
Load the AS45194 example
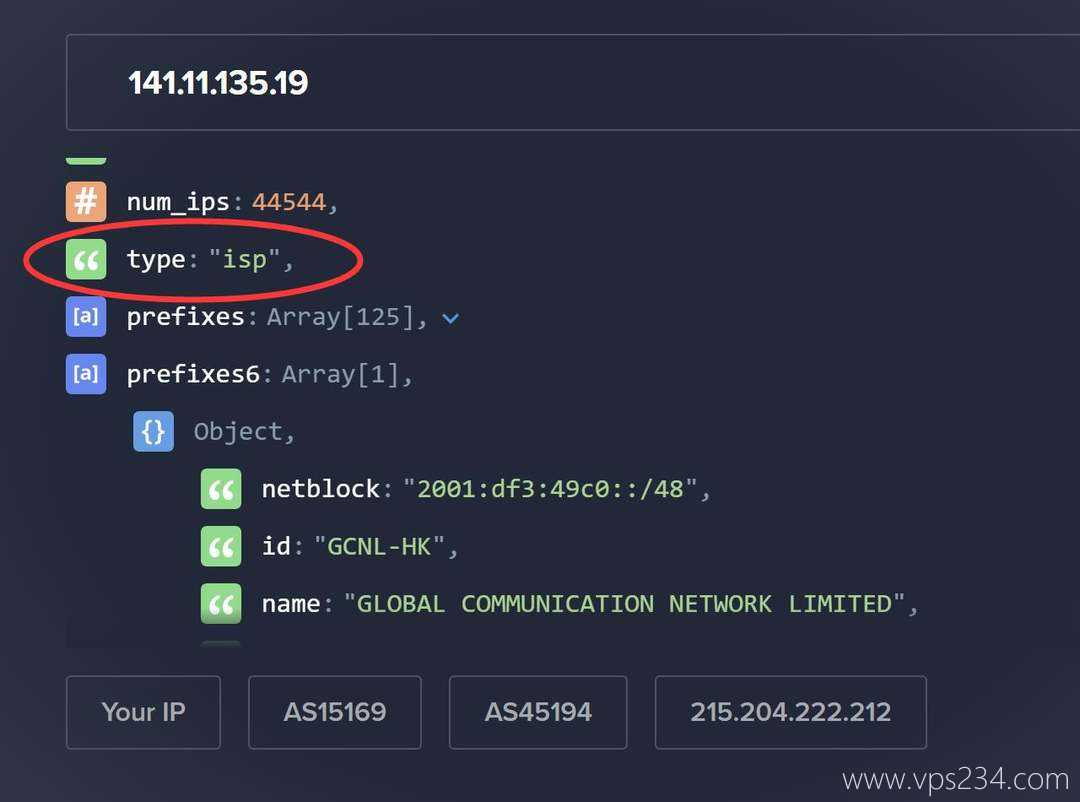click(x=538, y=712)
